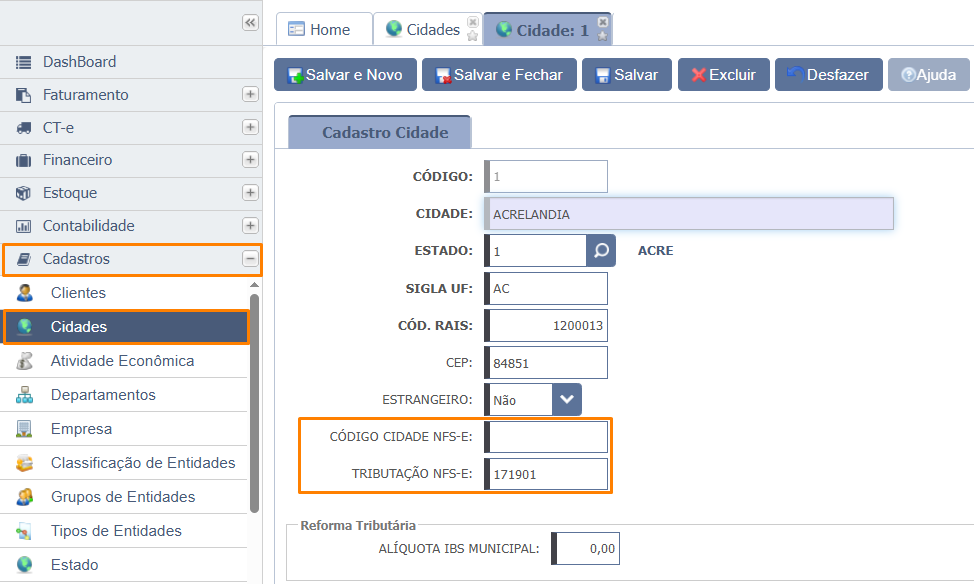
Task: Collapse the sidebar with the double-arrow icon
Action: (250, 23)
